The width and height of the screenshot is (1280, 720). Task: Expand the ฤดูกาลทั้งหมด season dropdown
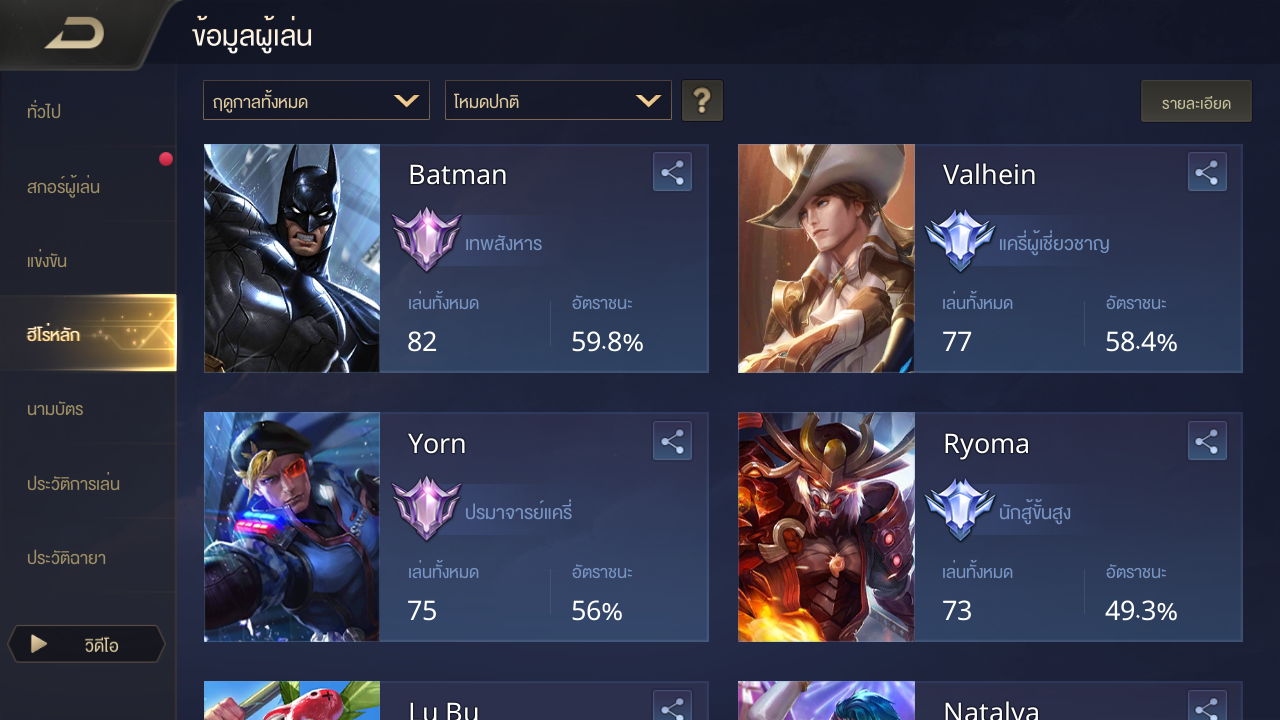pos(316,101)
